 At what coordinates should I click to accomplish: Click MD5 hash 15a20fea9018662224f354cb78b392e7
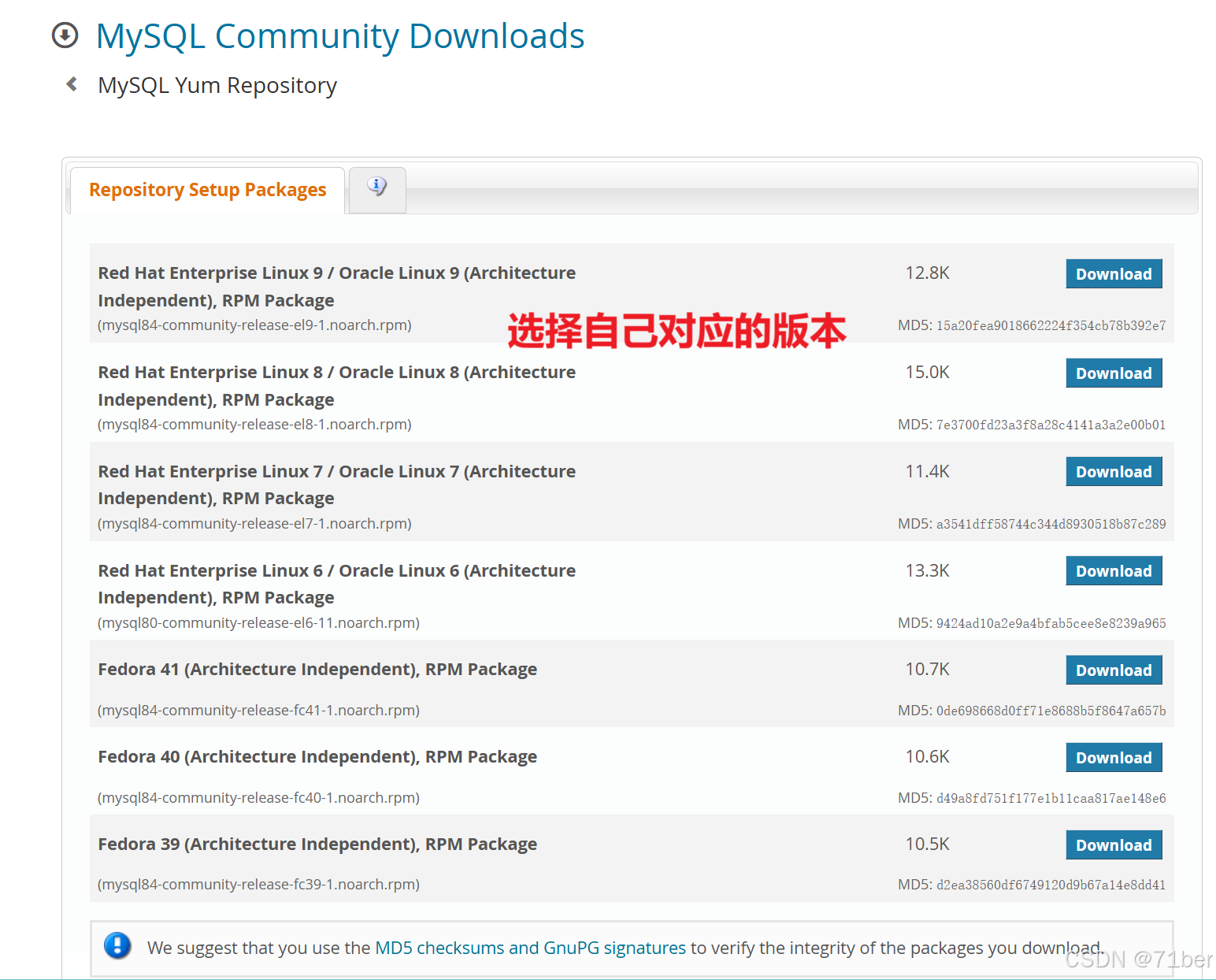[x=1051, y=326]
